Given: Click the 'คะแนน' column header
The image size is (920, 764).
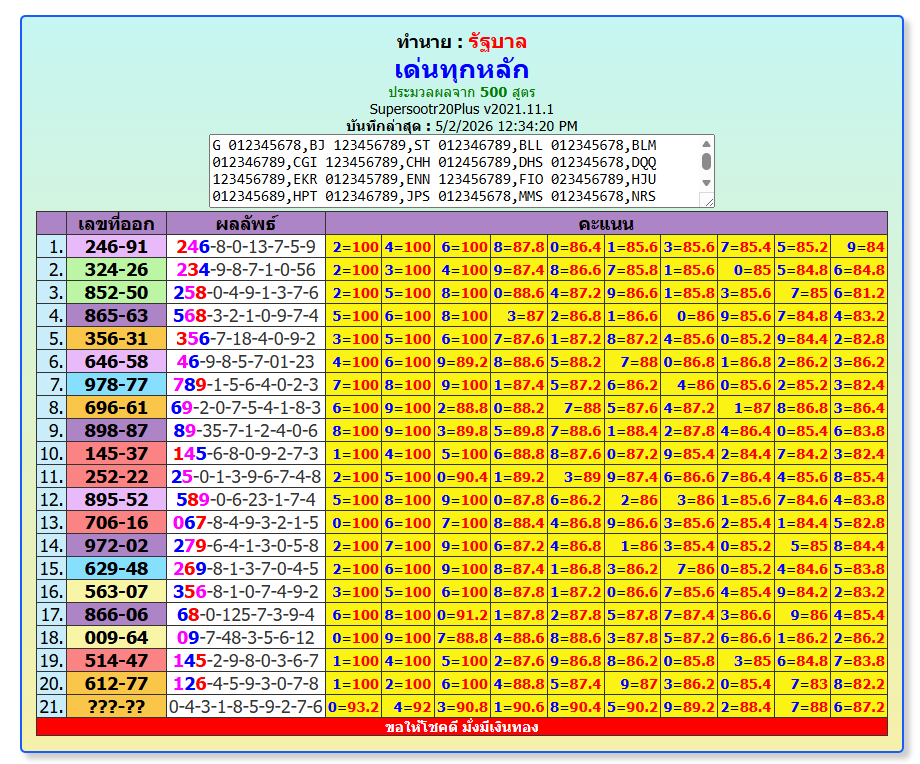Looking at the screenshot, I should [x=606, y=224].
